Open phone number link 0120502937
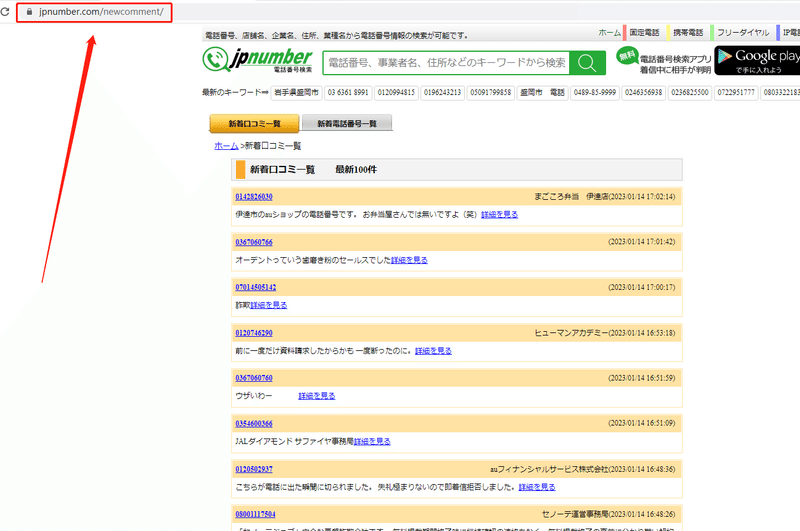The width and height of the screenshot is (800, 531). (254, 469)
